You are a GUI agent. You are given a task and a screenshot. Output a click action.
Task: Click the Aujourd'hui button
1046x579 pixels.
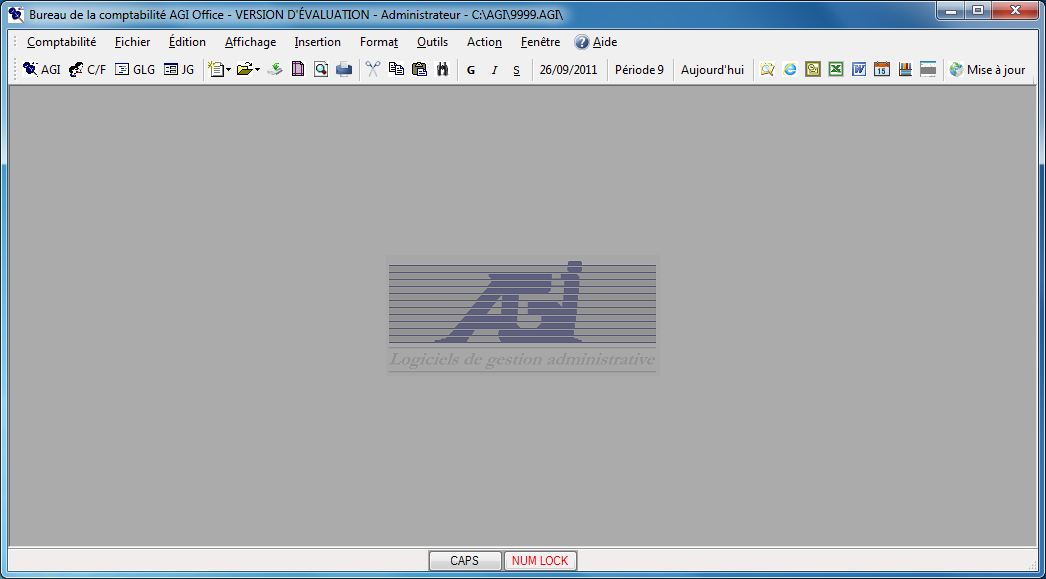coord(712,69)
